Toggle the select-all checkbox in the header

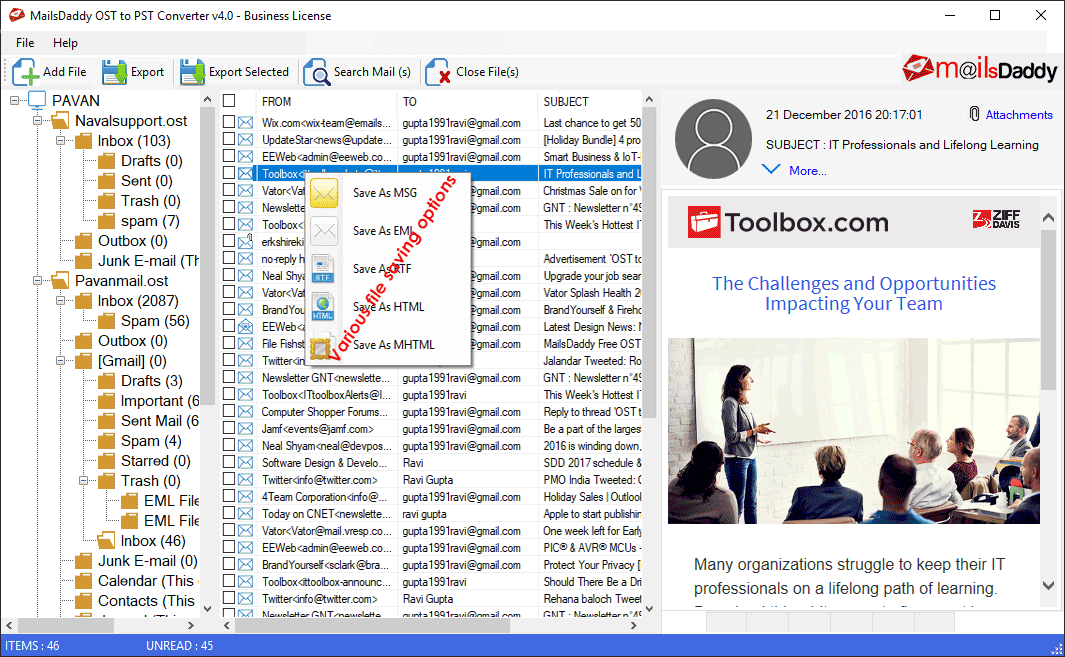[229, 101]
